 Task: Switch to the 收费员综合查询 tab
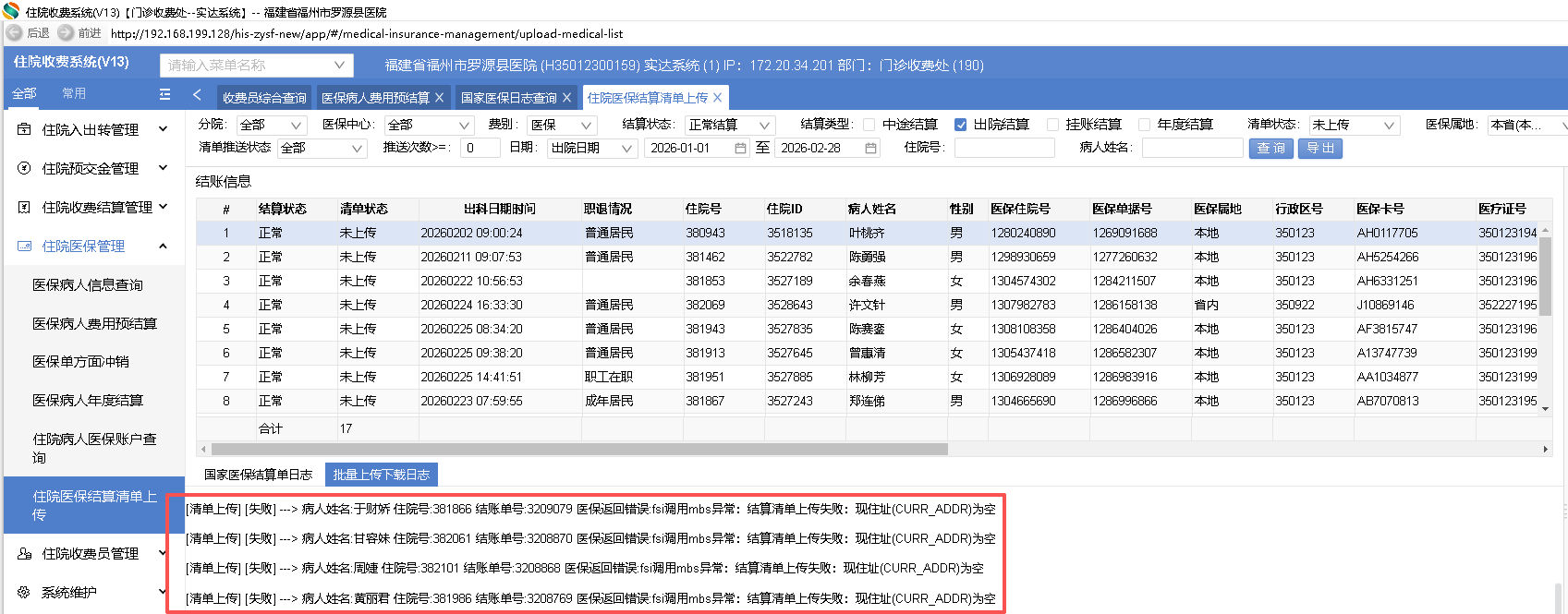[264, 97]
